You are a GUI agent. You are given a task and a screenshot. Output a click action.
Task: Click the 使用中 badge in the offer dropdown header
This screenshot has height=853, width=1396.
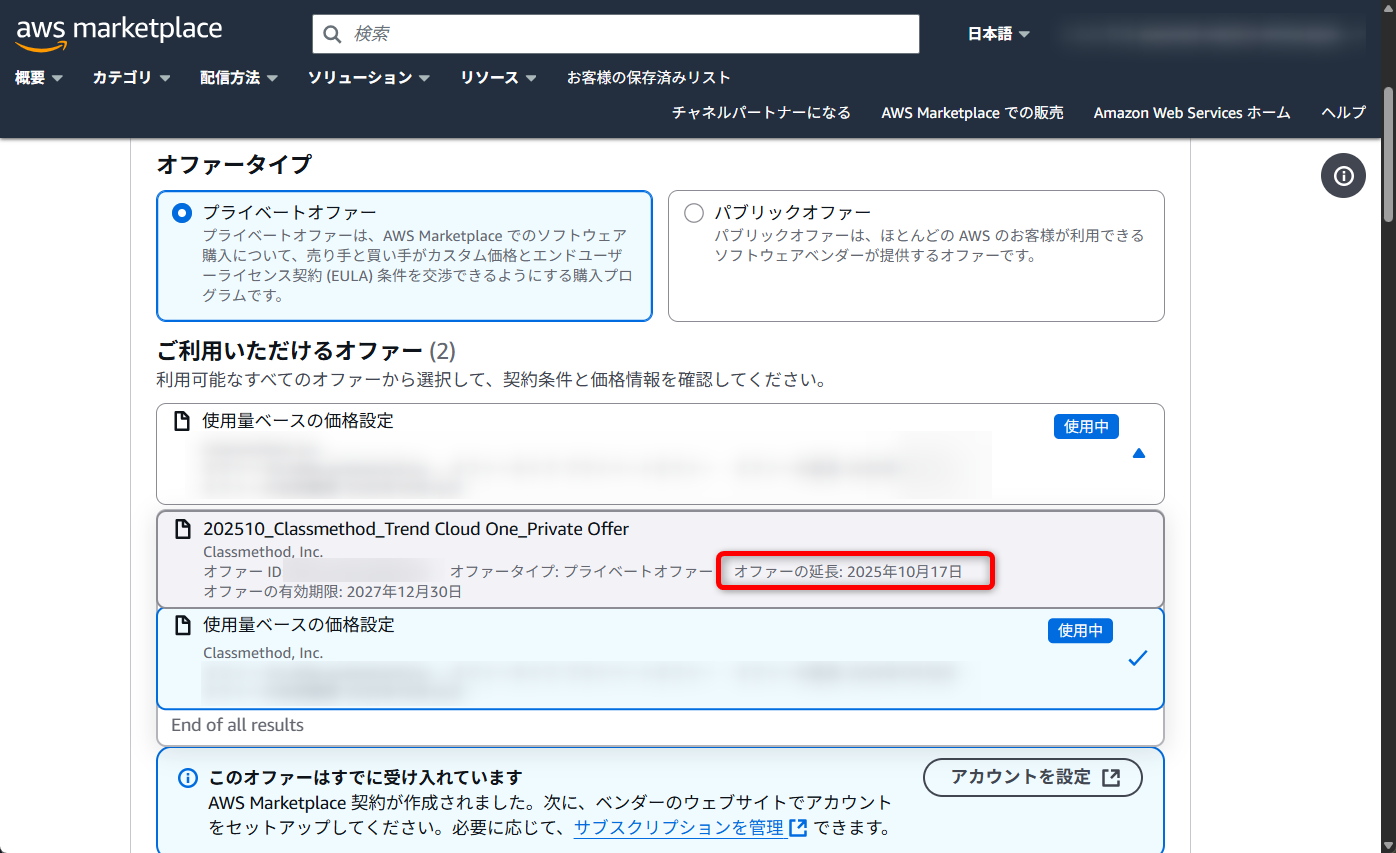pos(1086,426)
